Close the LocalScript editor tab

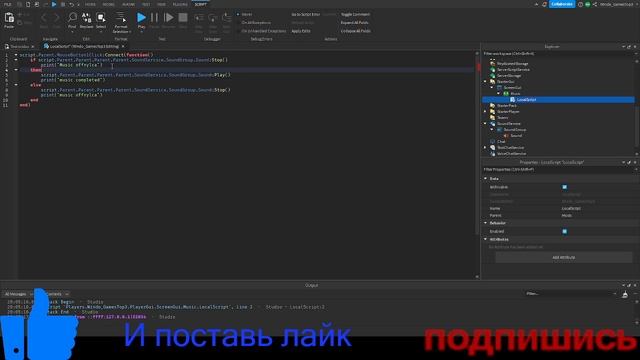pyautogui.click(x=123, y=47)
